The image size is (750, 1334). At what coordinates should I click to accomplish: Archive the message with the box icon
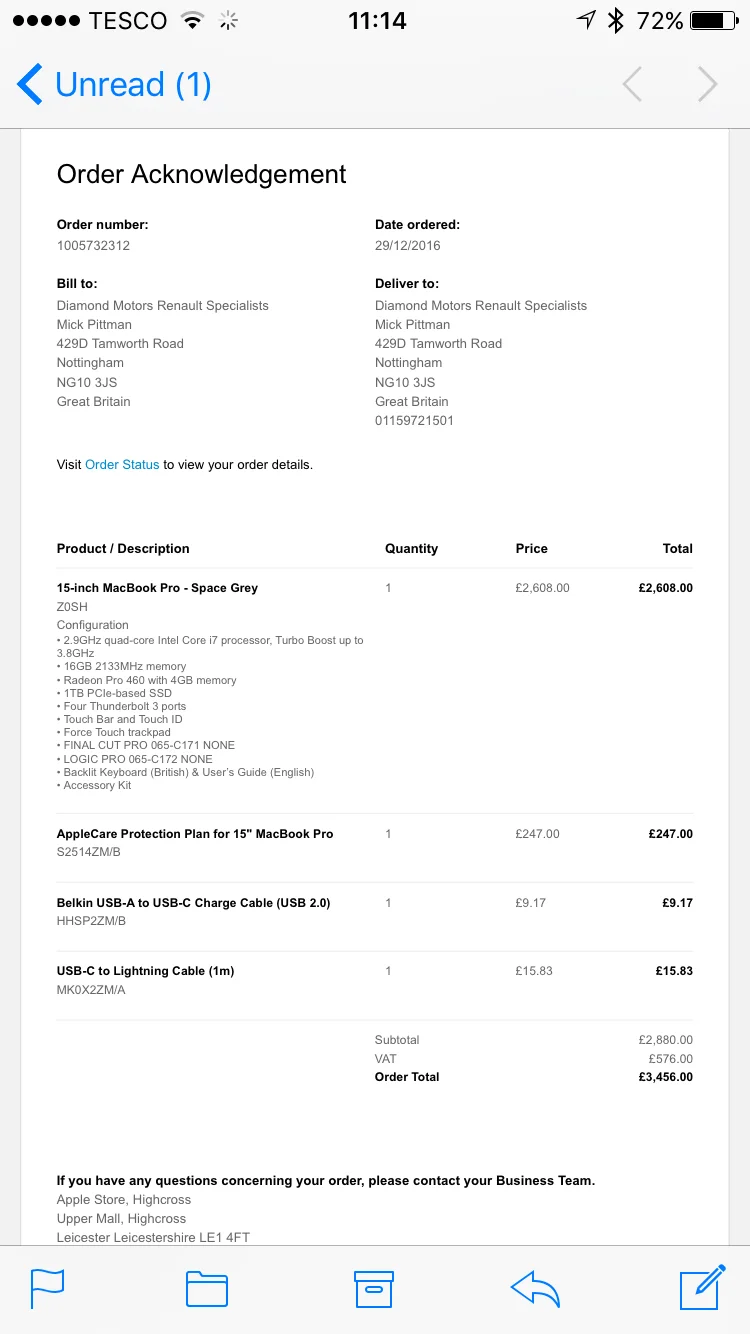click(374, 1289)
